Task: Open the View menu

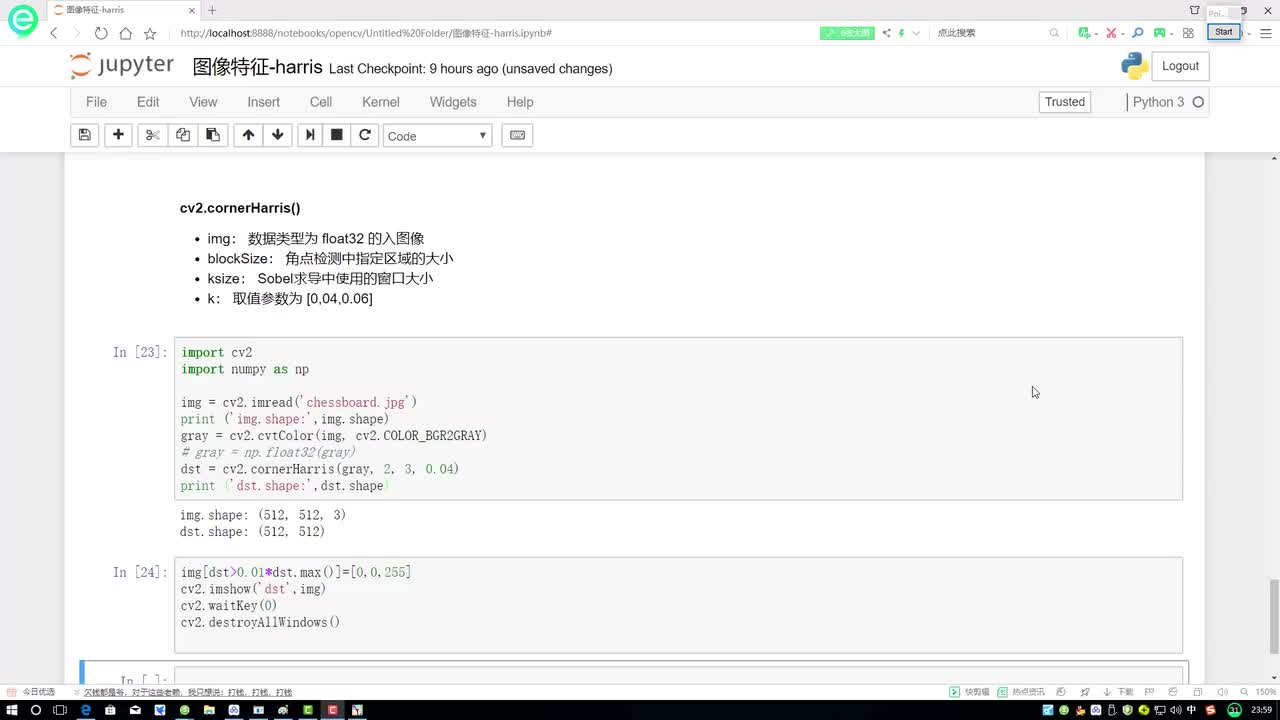Action: tap(203, 102)
